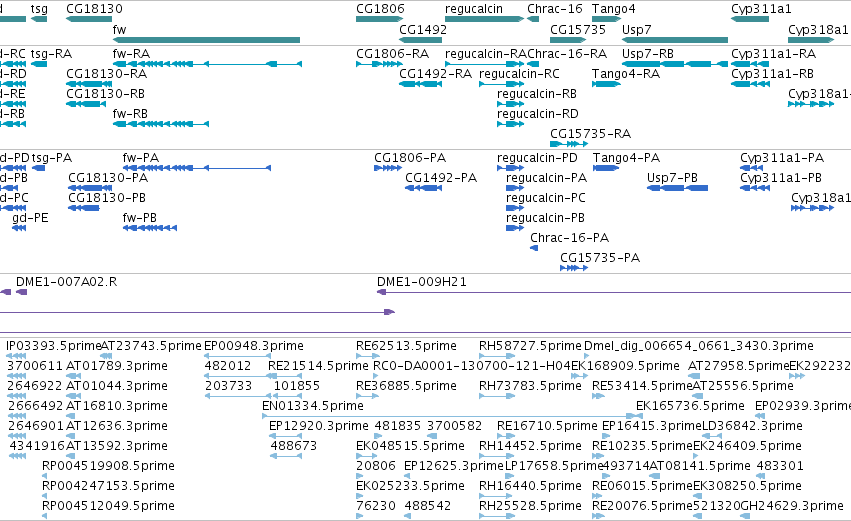Click the tsg gene feature
Image resolution: width=851 pixels, height=521 pixels.
39,19
